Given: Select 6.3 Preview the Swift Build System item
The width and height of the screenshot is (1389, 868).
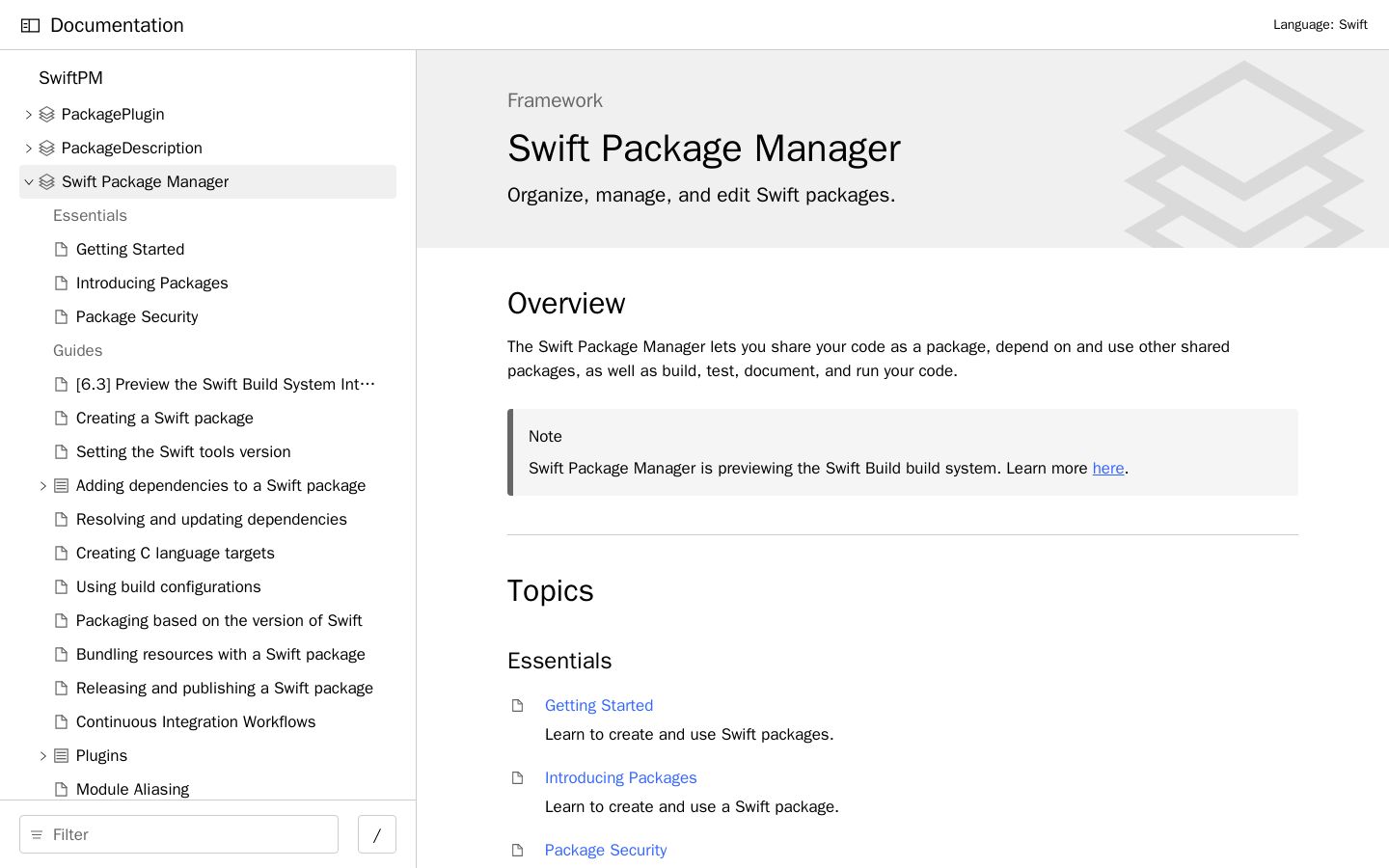Looking at the screenshot, I should 226,385.
